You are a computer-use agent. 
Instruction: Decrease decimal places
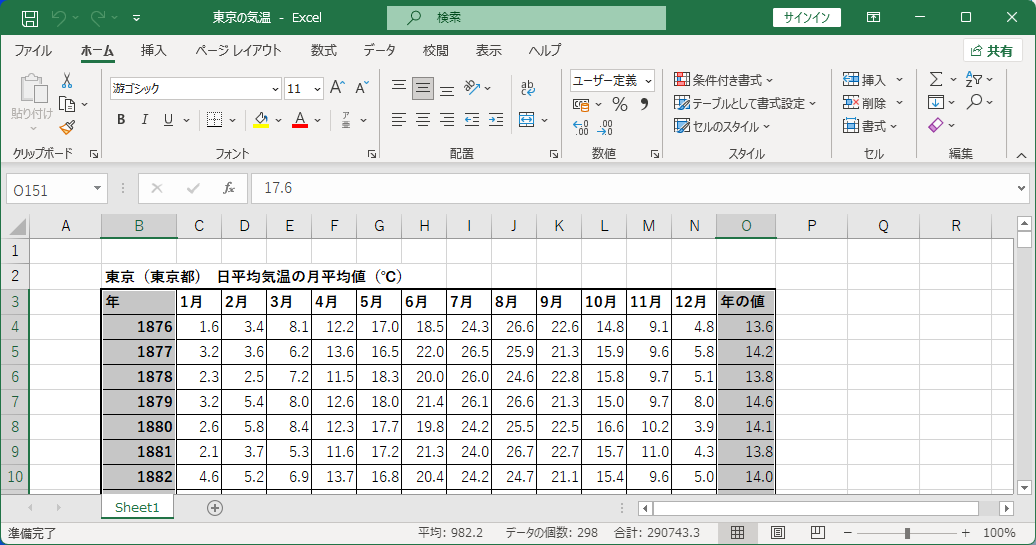(605, 127)
